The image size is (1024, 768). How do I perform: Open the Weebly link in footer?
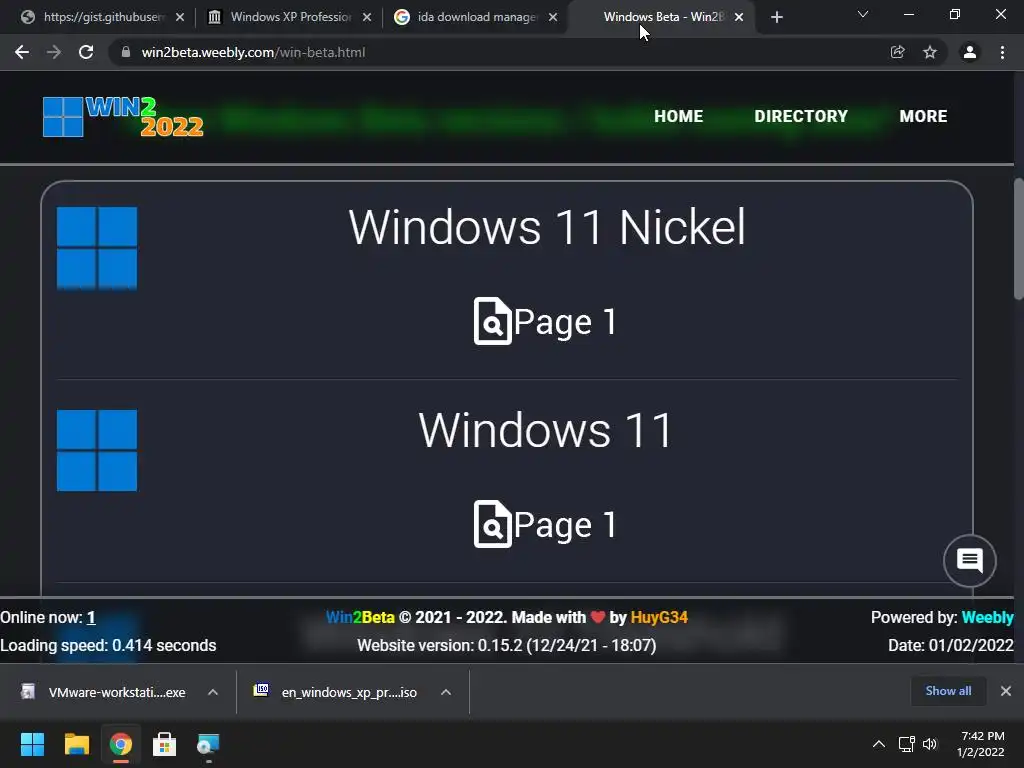[987, 617]
